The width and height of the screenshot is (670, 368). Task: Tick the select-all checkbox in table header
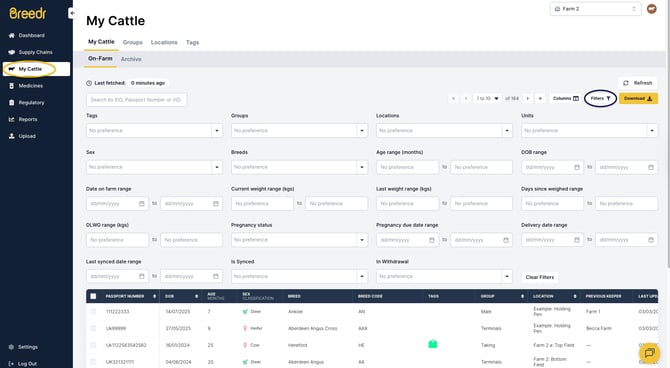[x=93, y=296]
